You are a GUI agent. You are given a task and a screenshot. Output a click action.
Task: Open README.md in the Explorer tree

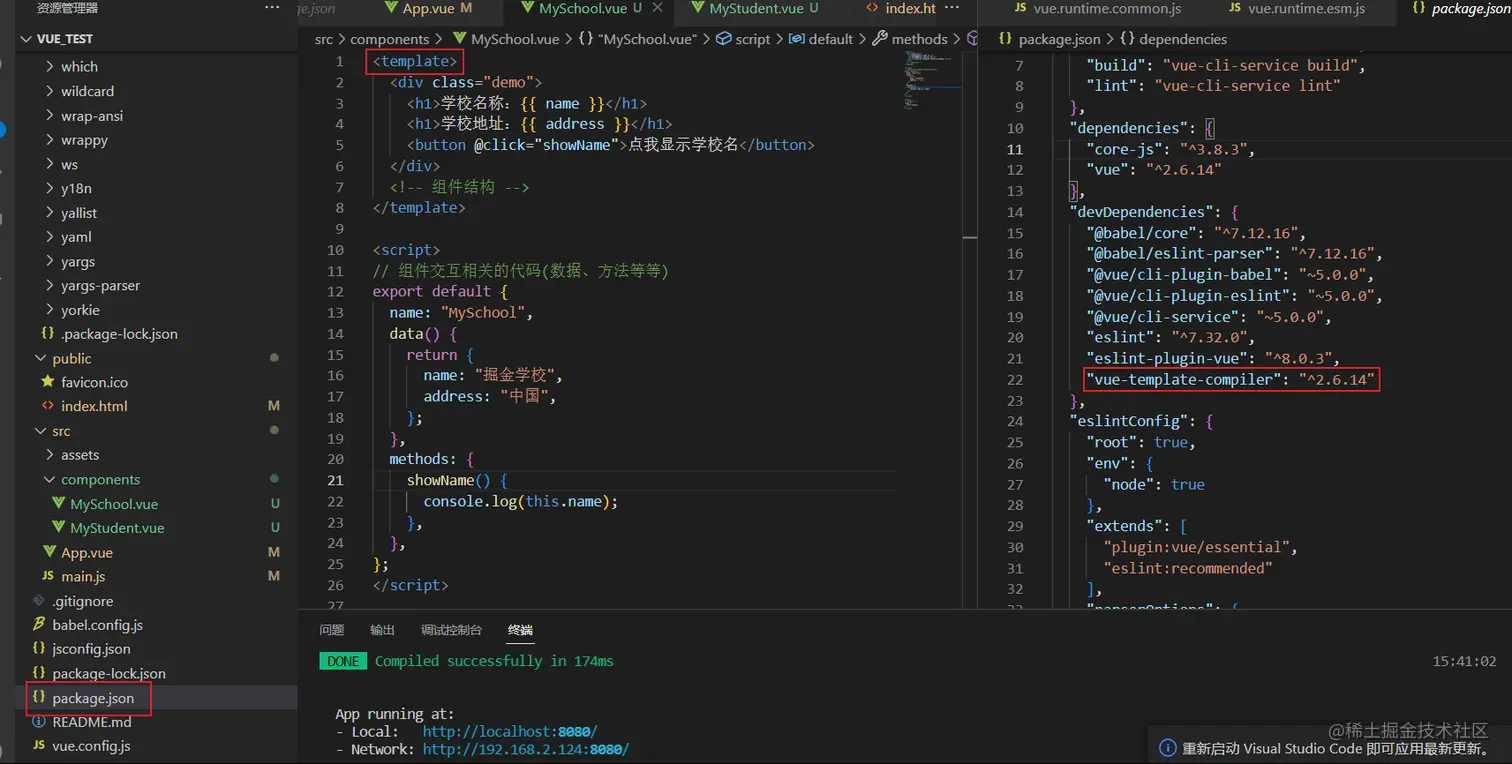92,722
